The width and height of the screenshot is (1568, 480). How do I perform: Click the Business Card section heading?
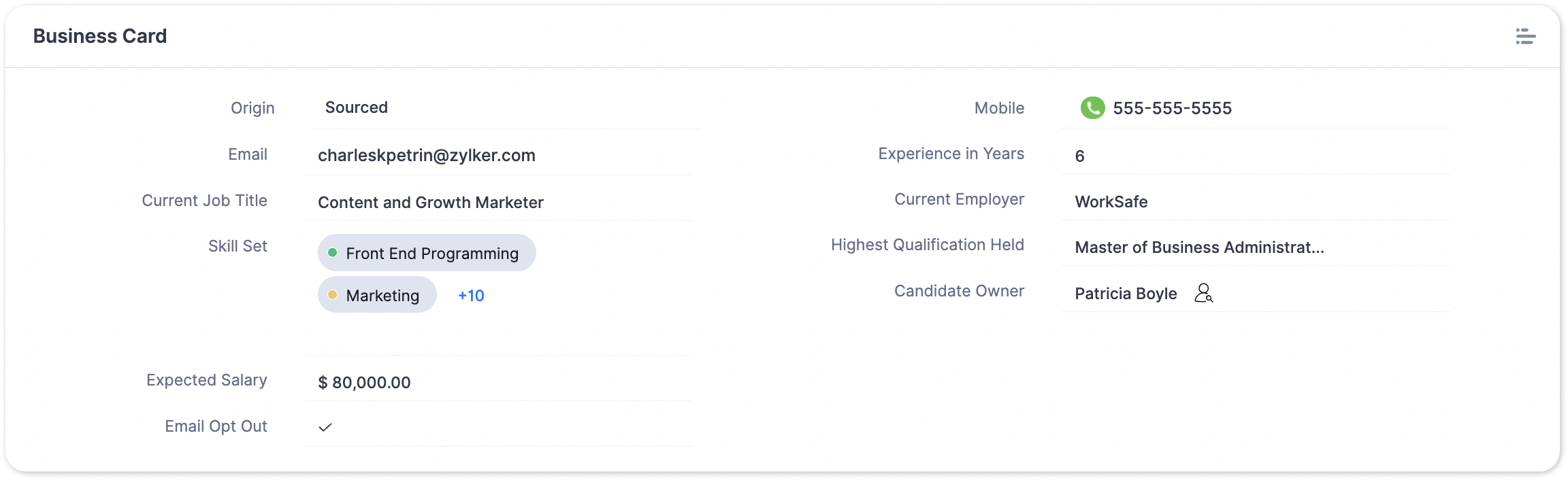click(x=100, y=36)
